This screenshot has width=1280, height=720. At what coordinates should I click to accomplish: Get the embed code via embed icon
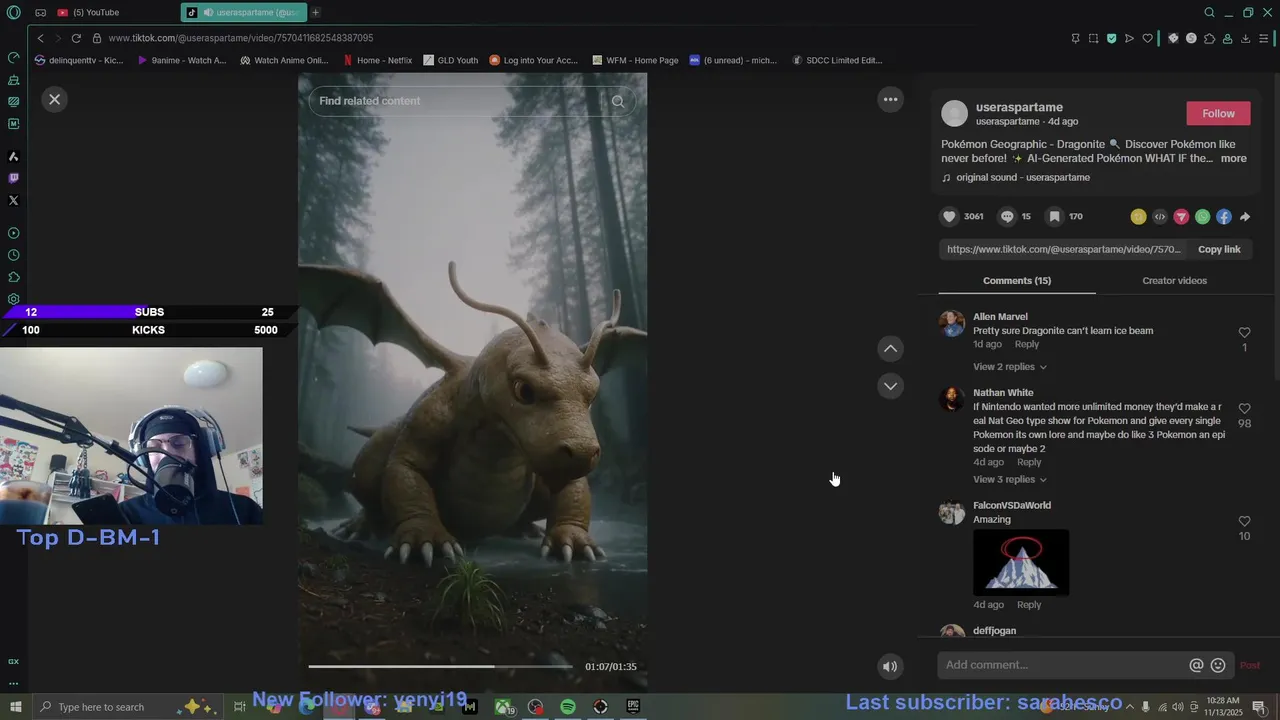pos(1160,217)
